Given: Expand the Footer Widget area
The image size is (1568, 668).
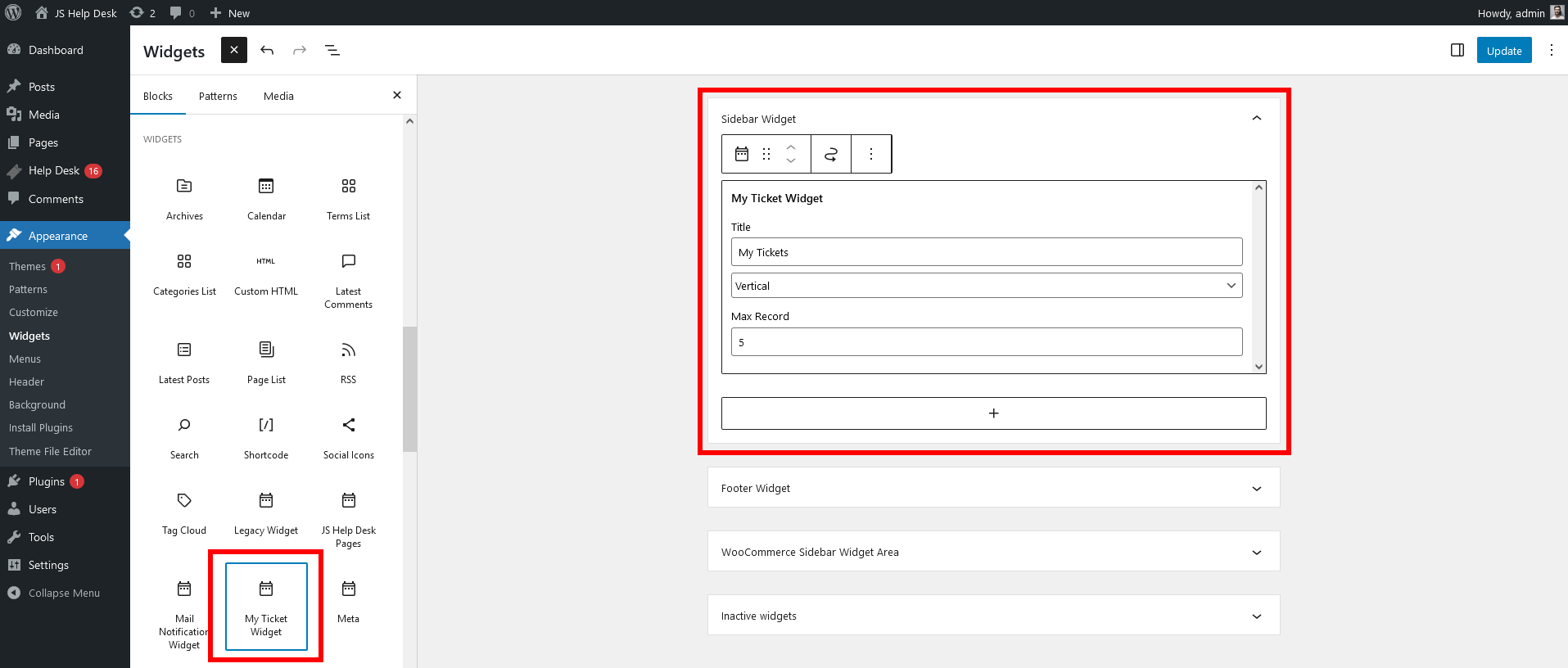Looking at the screenshot, I should [1256, 489].
